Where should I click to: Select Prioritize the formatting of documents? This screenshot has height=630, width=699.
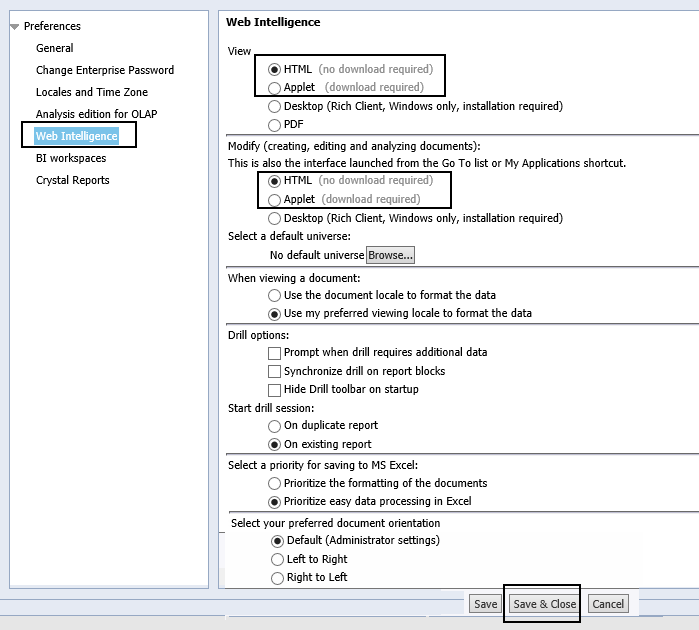coord(274,483)
